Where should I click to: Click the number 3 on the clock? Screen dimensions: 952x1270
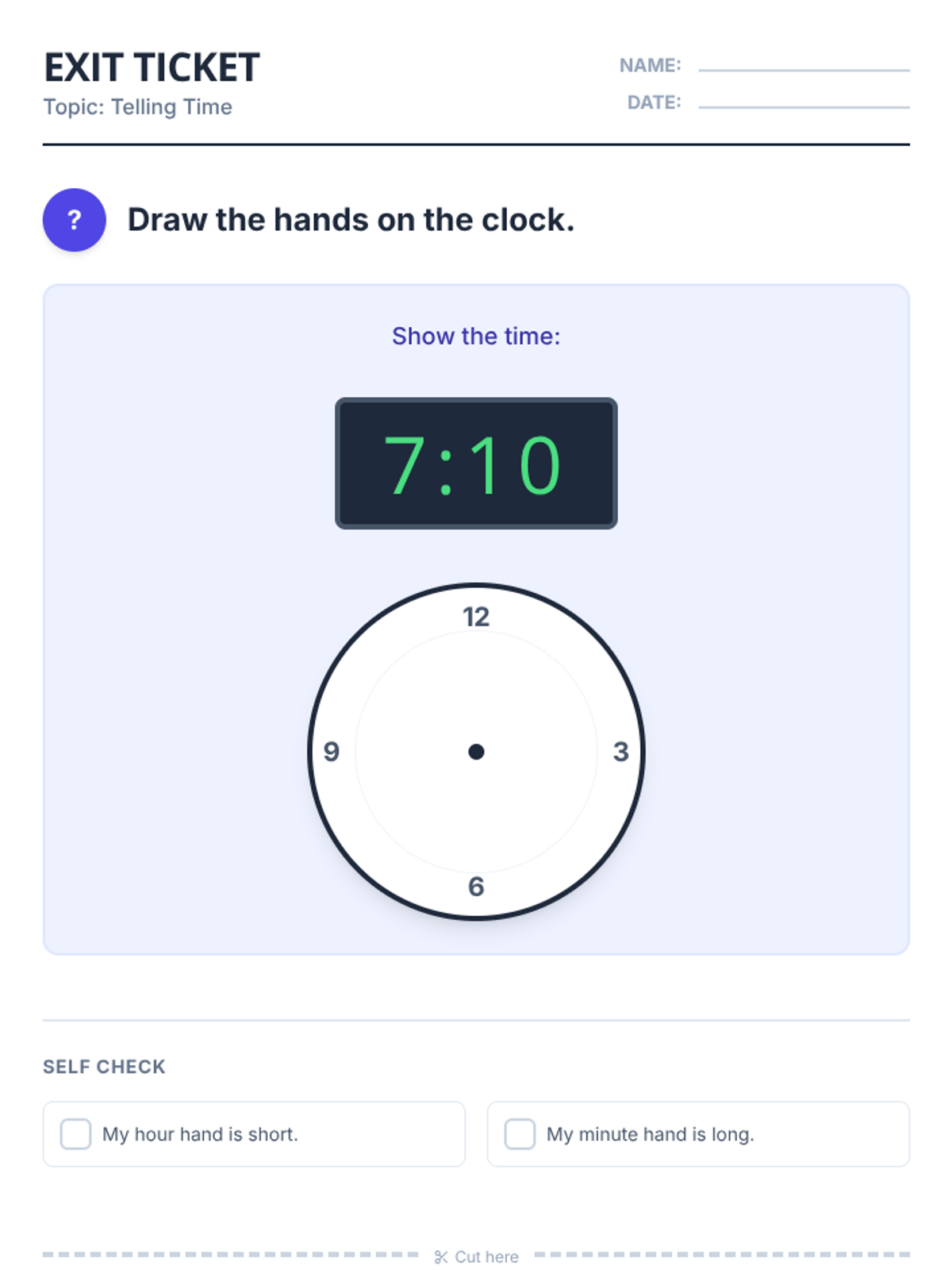click(x=620, y=752)
